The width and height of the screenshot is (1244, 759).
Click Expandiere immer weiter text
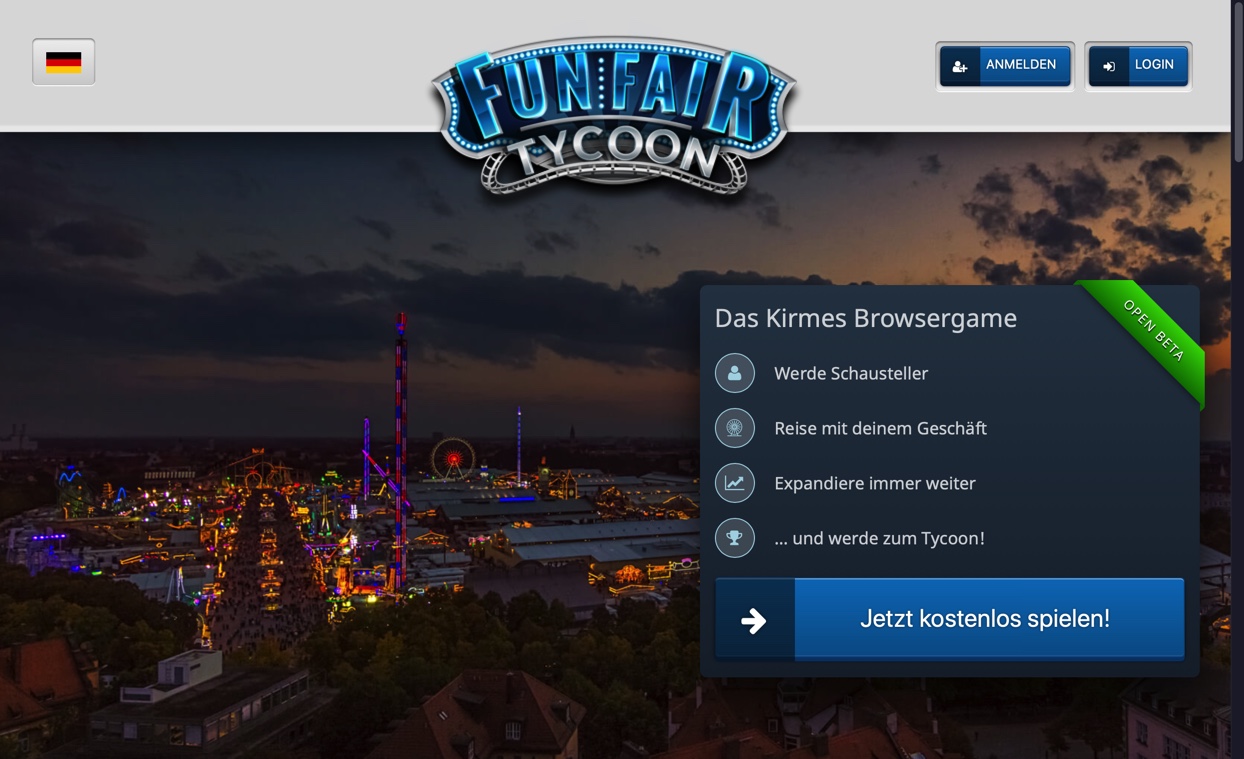coord(875,483)
